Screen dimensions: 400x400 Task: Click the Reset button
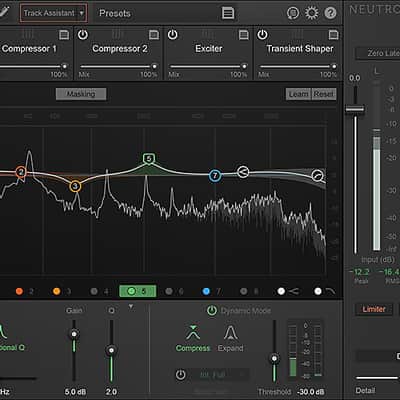pos(324,94)
